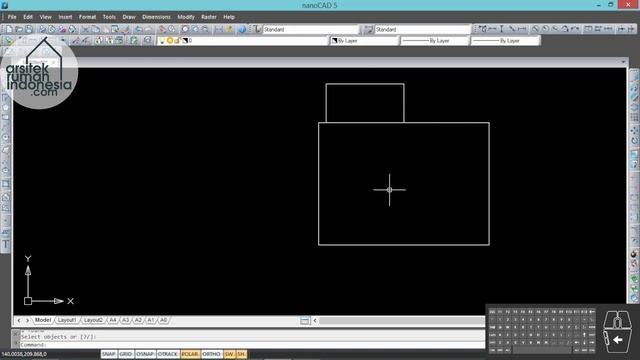Viewport: 640px width, 360px height.
Task: Open the lineweight By Layer dropdown
Action: click(505, 40)
